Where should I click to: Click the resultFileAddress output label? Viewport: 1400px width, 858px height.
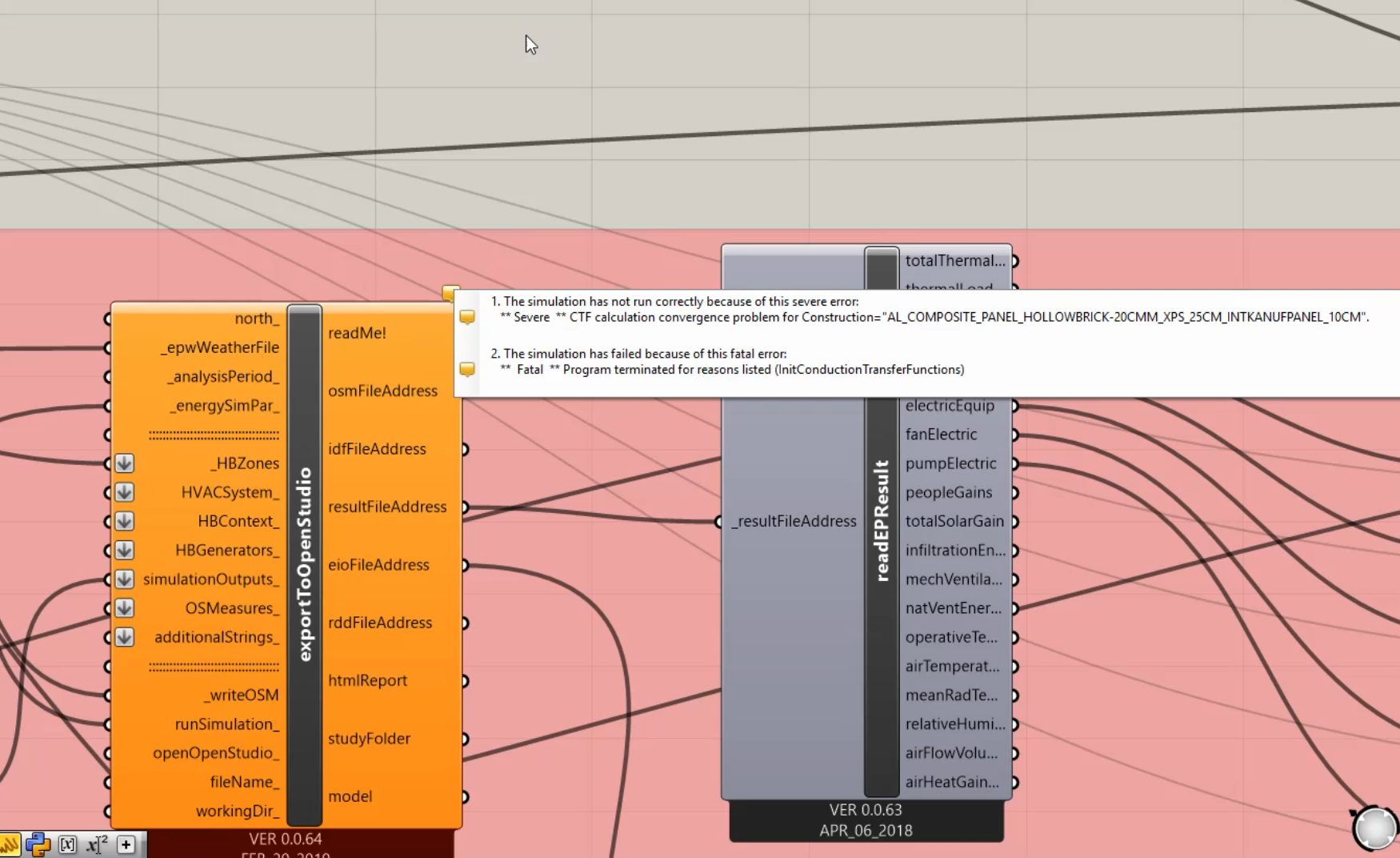pos(387,507)
